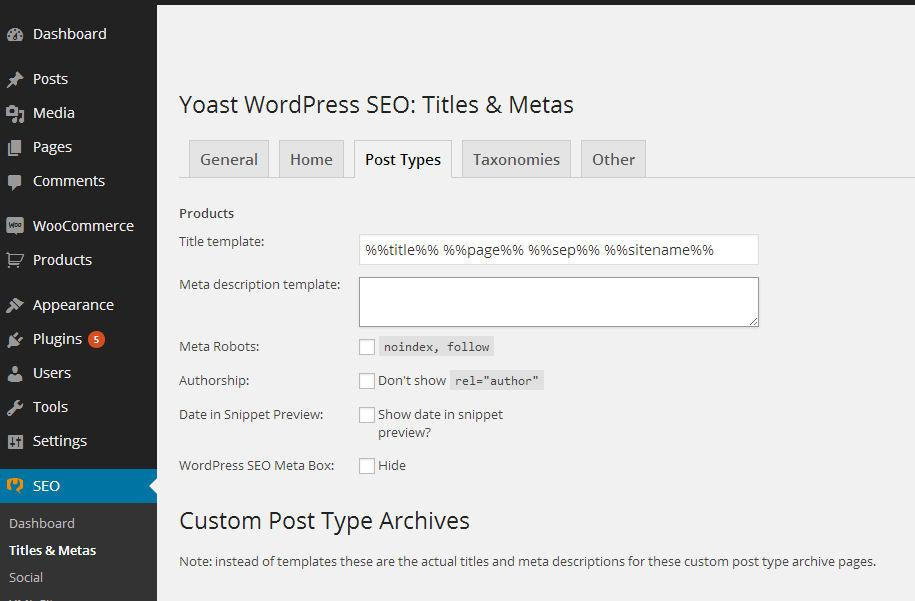This screenshot has width=915, height=601.
Task: Click the Appearance paintbrush icon
Action: [15, 305]
